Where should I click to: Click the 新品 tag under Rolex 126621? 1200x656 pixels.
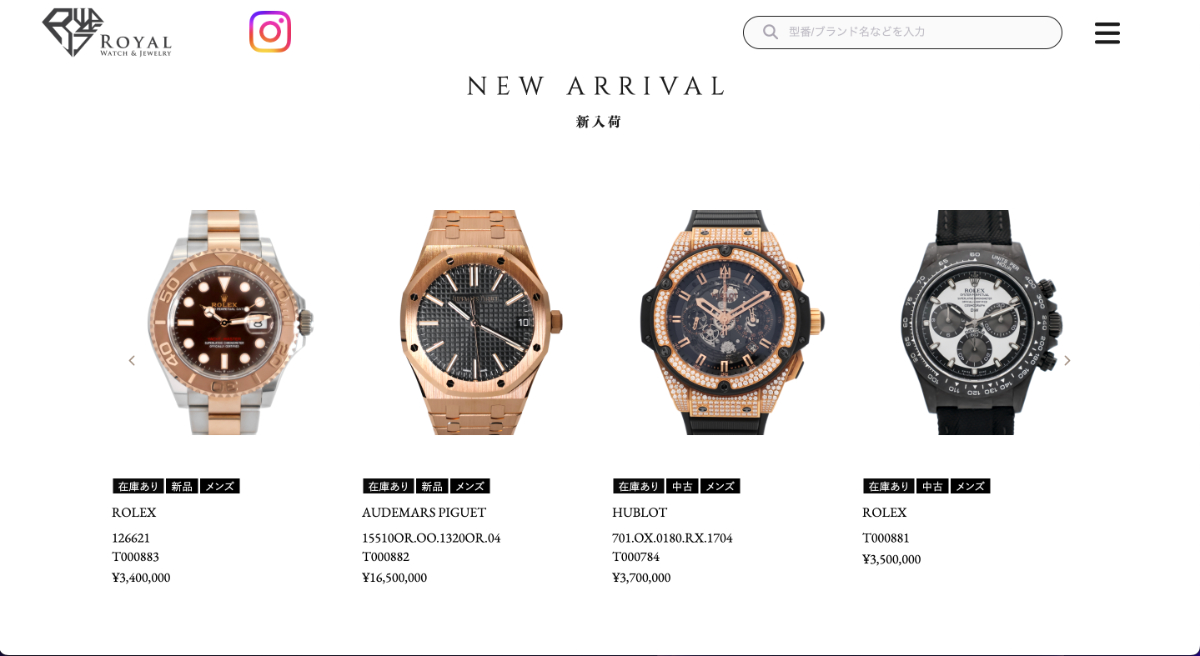182,486
